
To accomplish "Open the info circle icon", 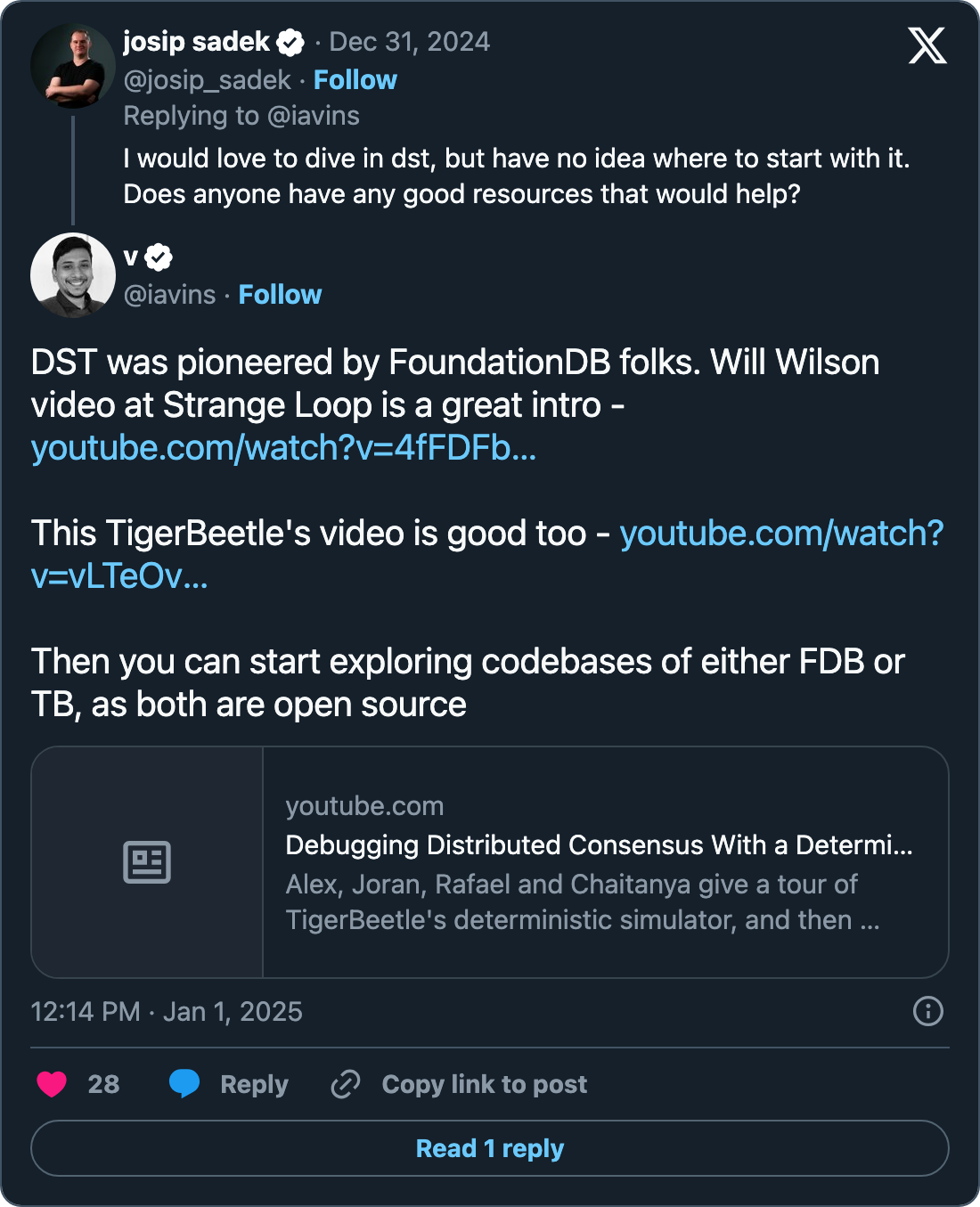I will (x=927, y=1011).
